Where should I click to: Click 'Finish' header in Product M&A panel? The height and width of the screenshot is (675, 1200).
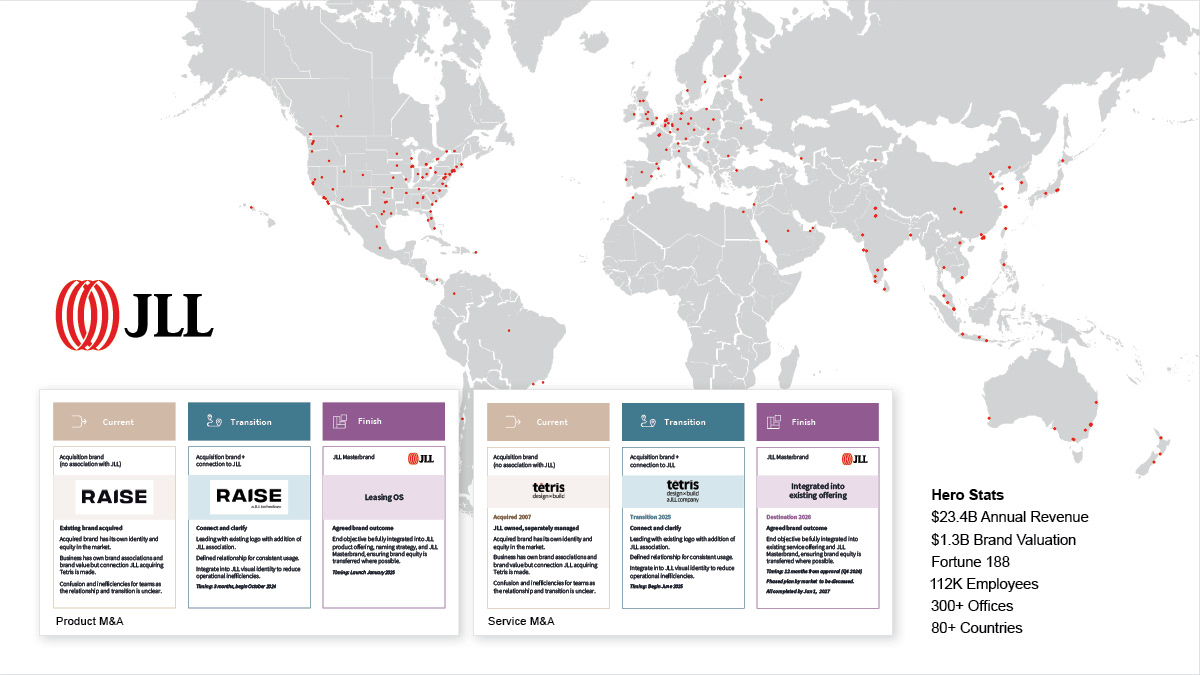click(x=384, y=422)
